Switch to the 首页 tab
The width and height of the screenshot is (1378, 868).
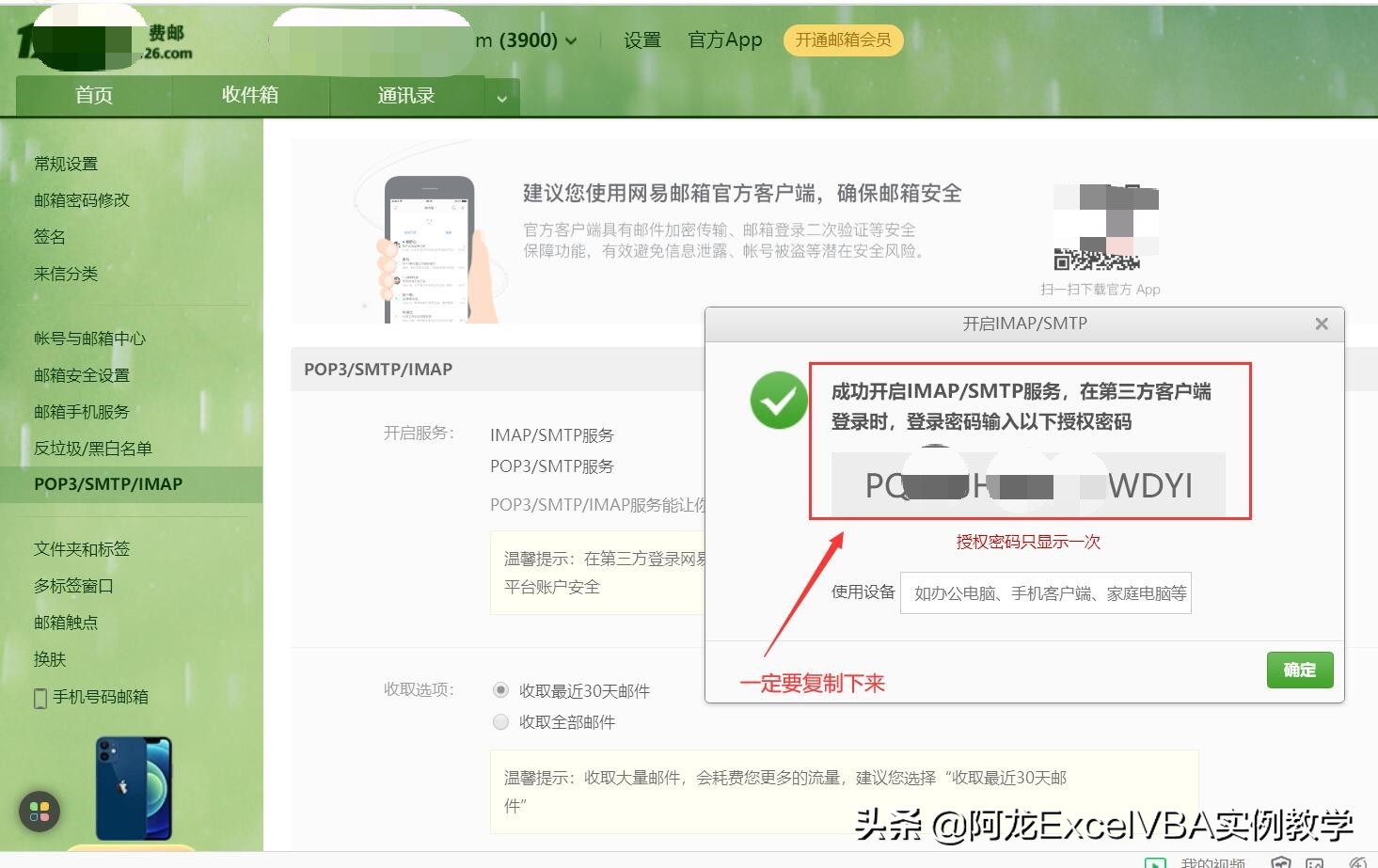[92, 95]
